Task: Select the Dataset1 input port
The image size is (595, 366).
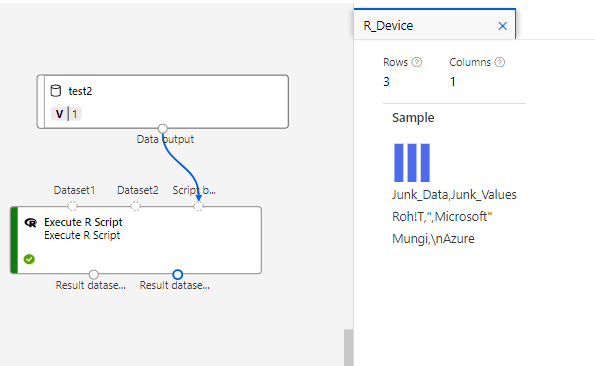Action: [x=72, y=206]
